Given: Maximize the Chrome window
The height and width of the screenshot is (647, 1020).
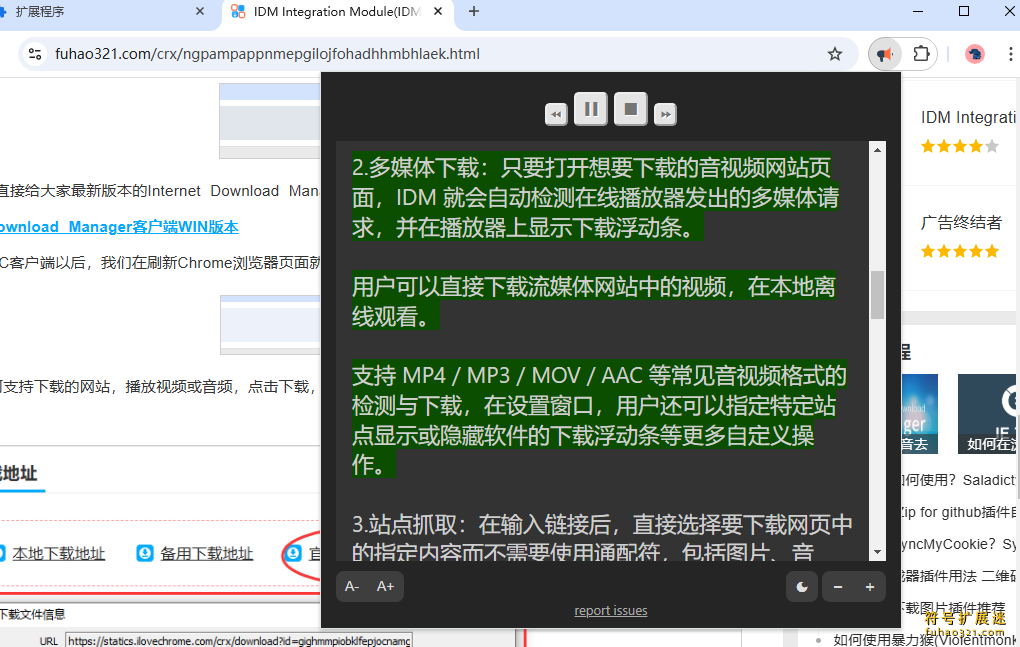Looking at the screenshot, I should (964, 11).
